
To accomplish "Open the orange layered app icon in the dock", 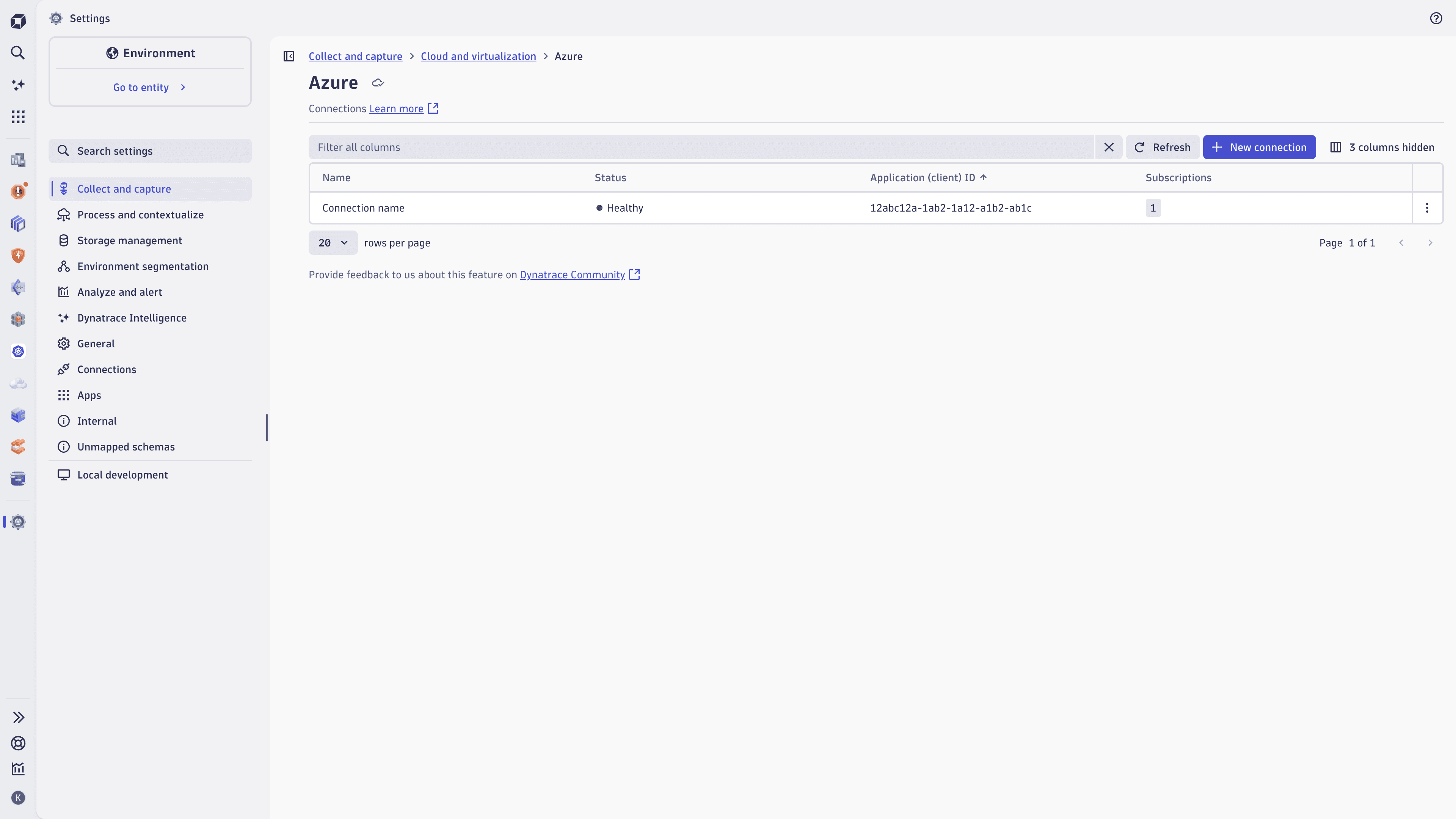I will 18,447.
